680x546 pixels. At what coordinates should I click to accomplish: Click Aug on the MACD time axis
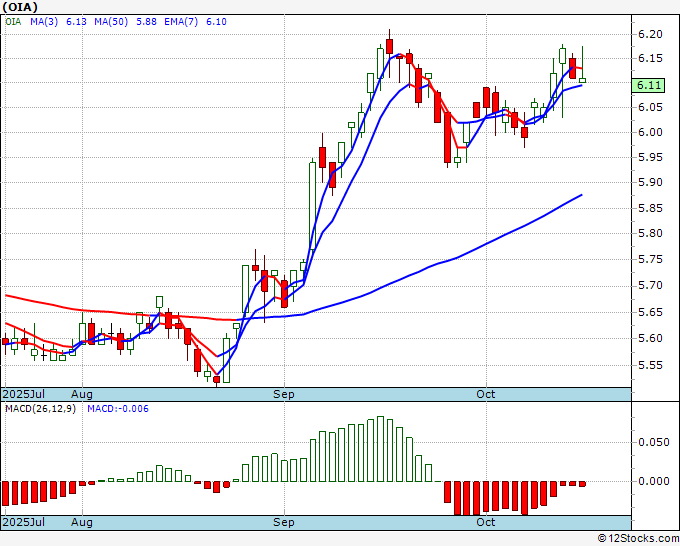pyautogui.click(x=82, y=522)
